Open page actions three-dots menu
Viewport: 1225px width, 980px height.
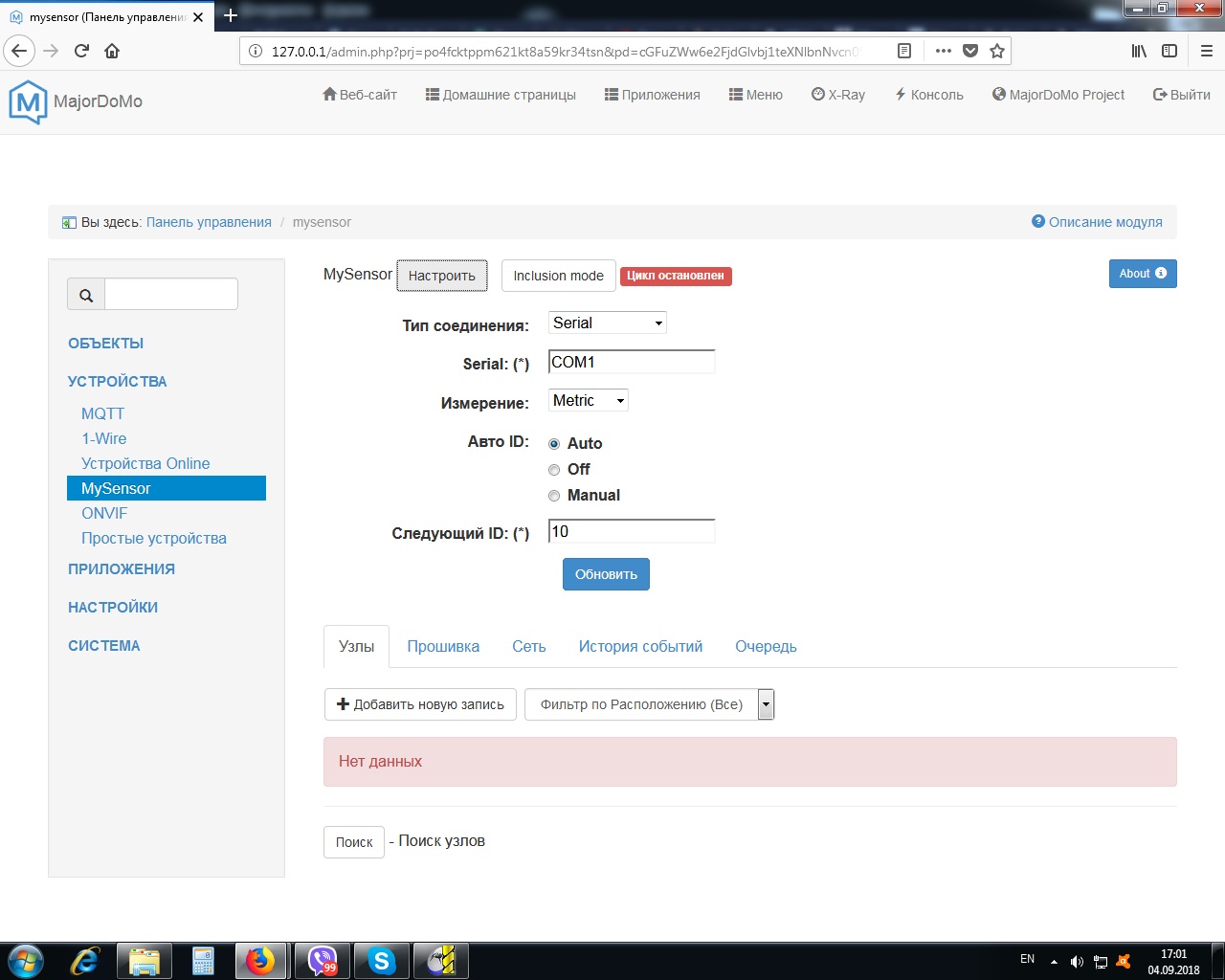click(x=944, y=51)
